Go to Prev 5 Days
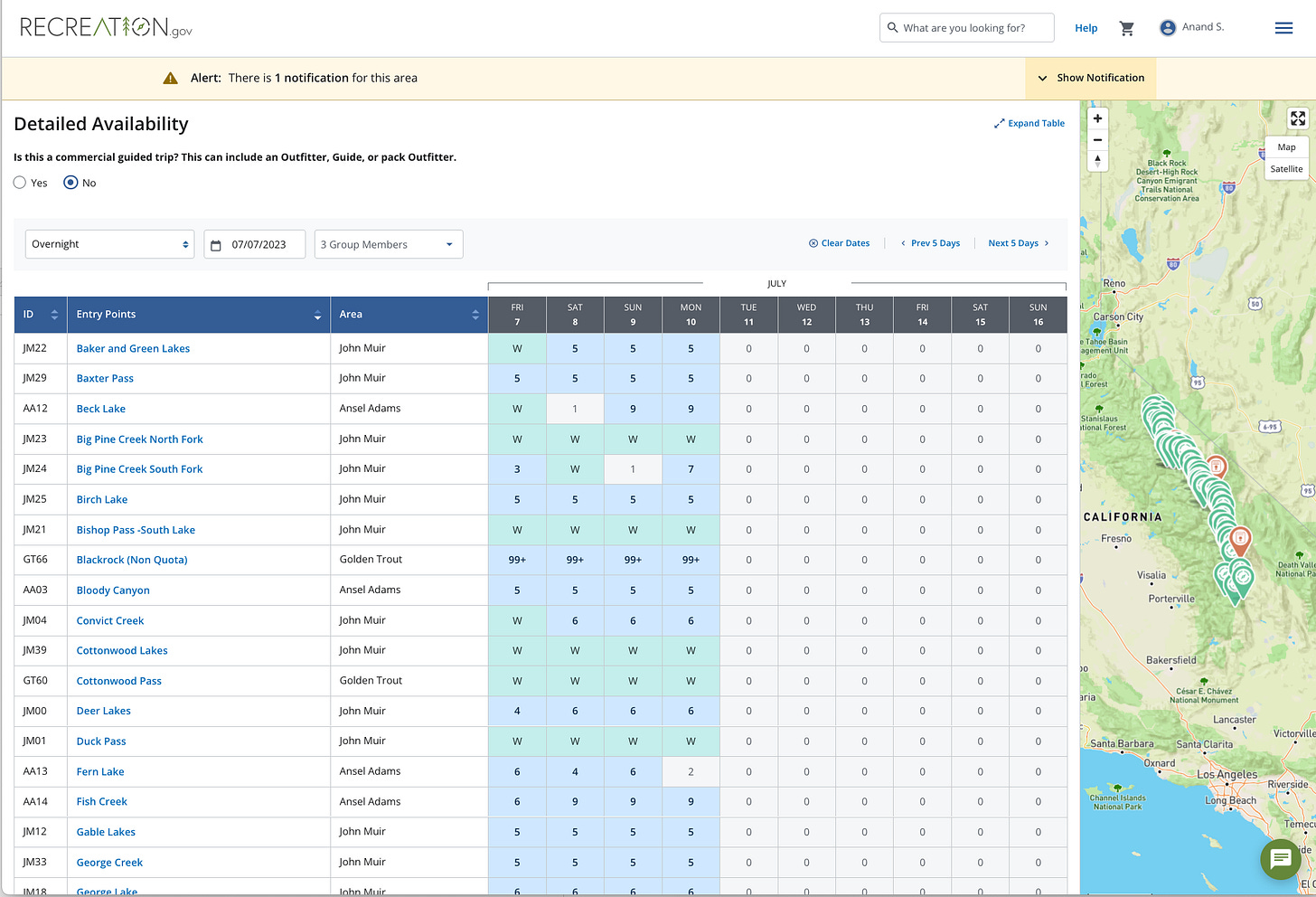 [x=930, y=243]
